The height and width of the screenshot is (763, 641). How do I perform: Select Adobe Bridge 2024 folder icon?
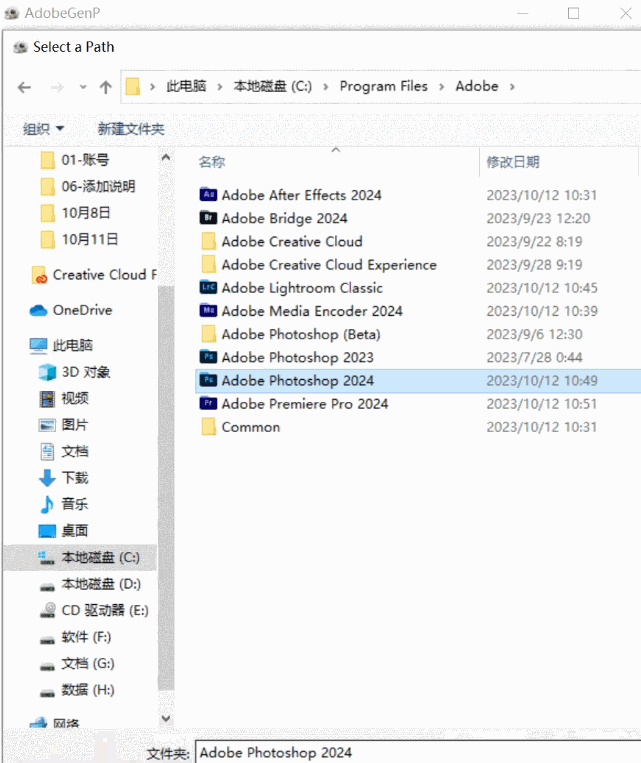pos(208,218)
